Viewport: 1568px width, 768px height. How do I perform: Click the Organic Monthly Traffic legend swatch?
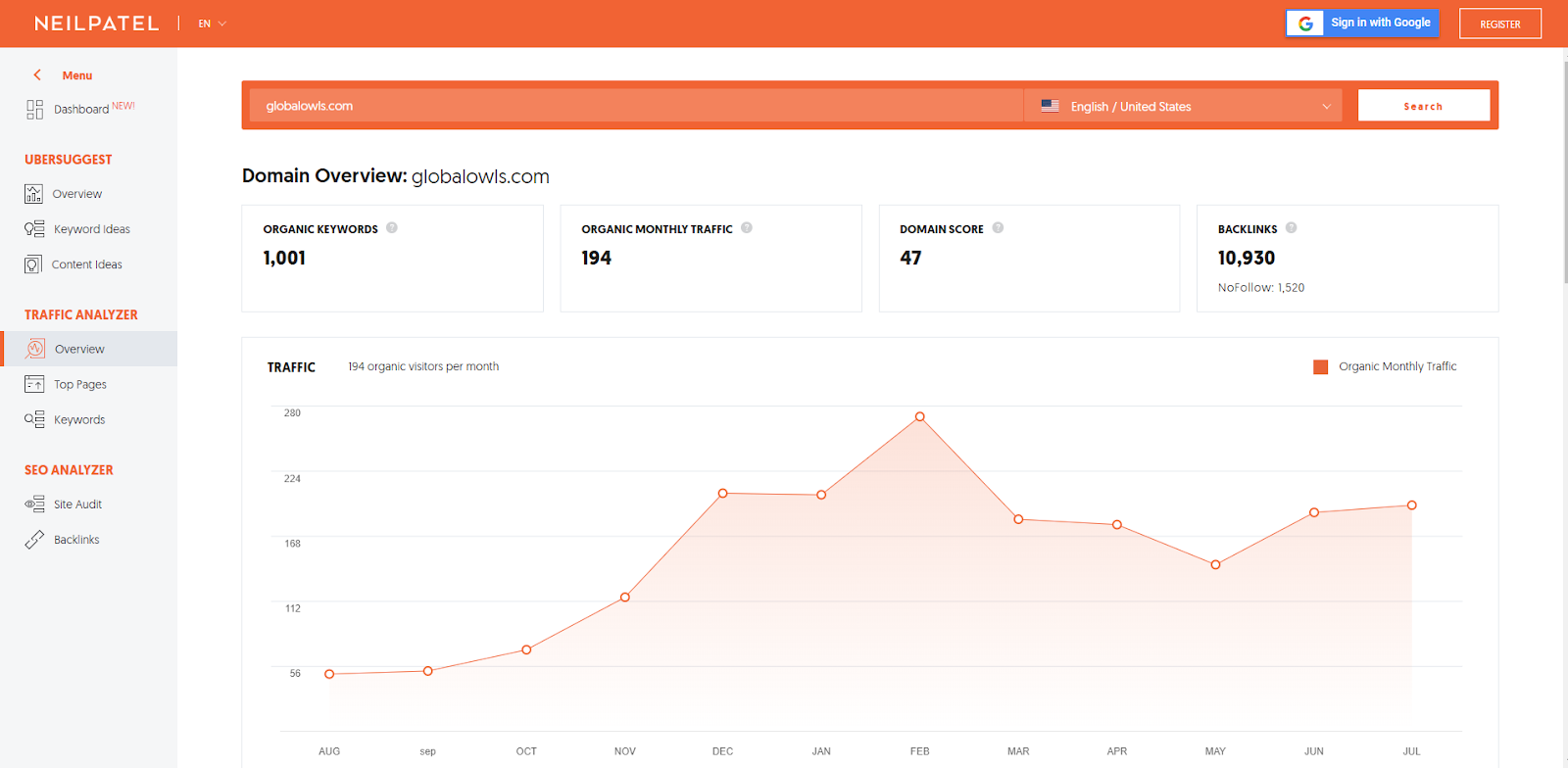pos(1321,366)
